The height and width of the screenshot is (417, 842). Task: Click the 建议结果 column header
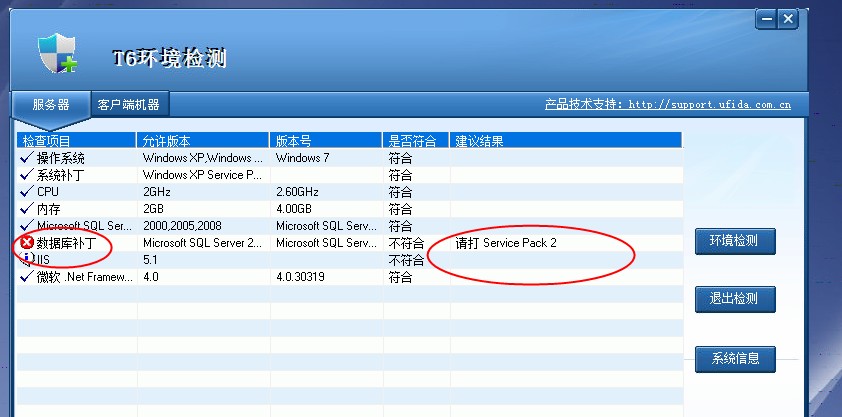point(566,141)
